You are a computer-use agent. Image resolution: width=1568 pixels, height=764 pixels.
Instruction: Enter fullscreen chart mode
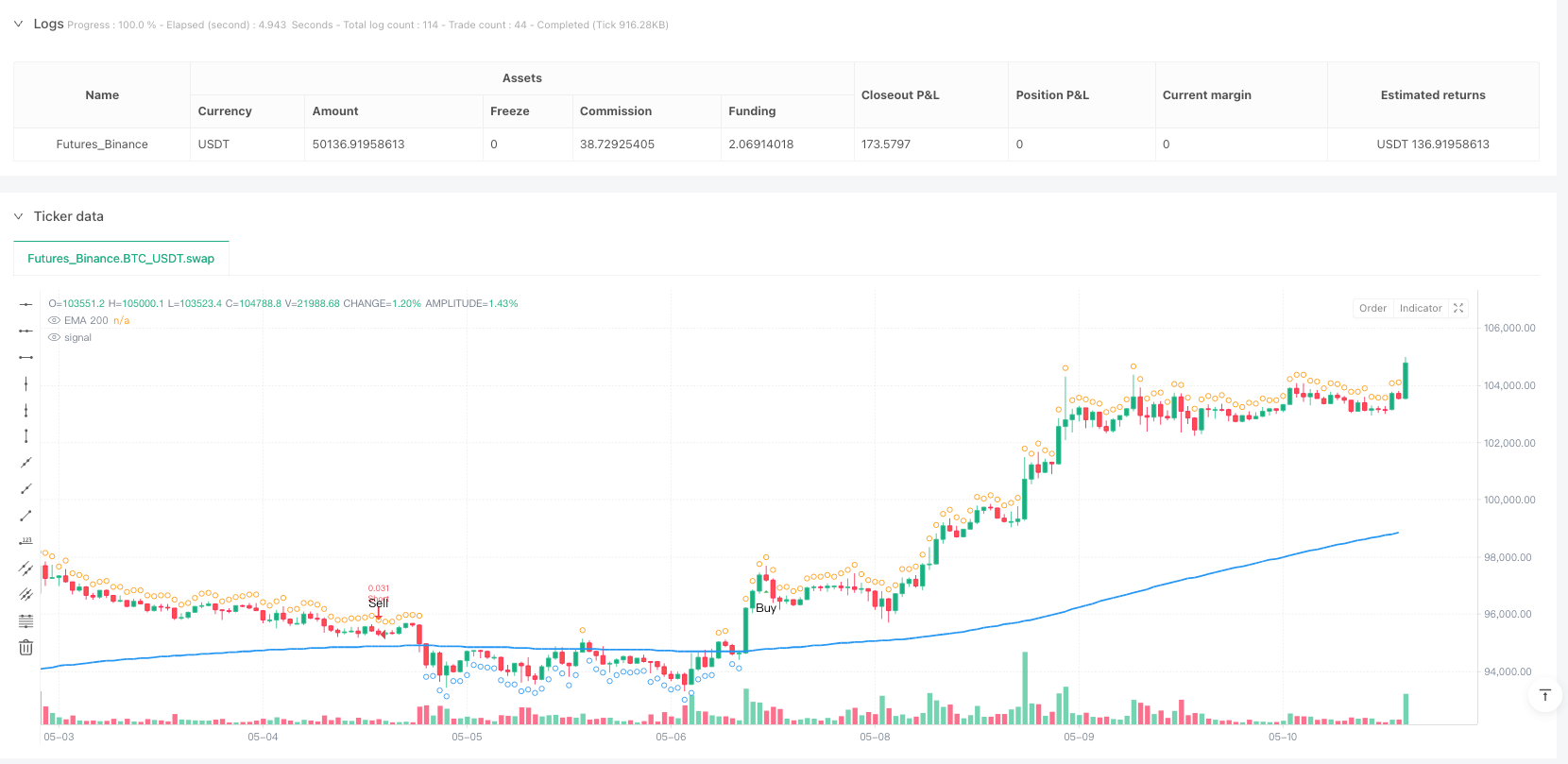click(x=1458, y=308)
